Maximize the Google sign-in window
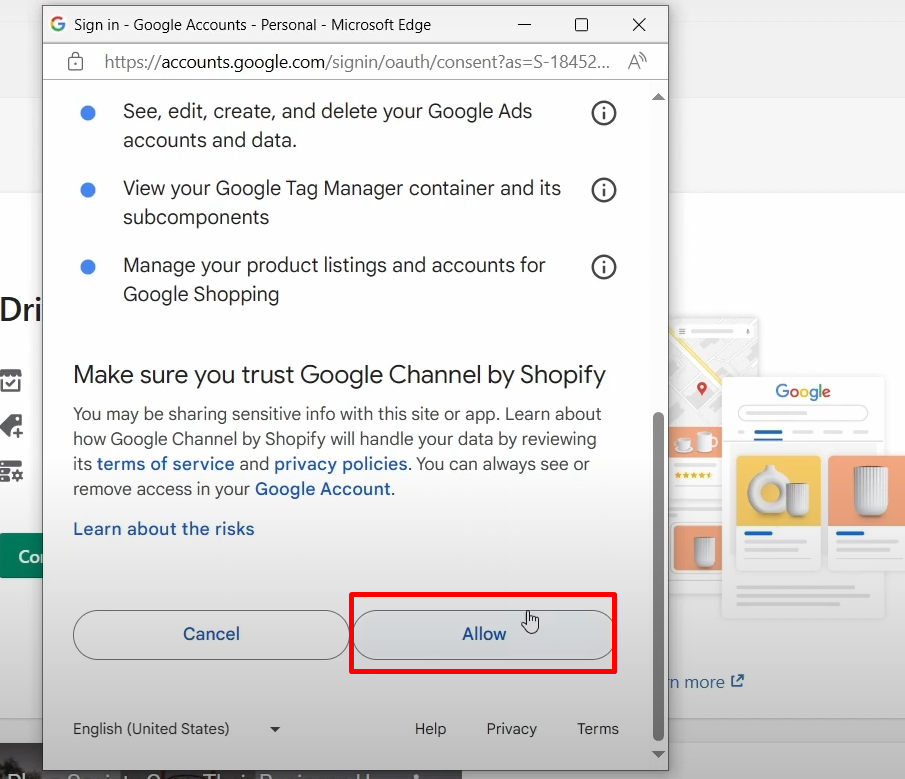Screen dimensions: 905x779 click(581, 24)
